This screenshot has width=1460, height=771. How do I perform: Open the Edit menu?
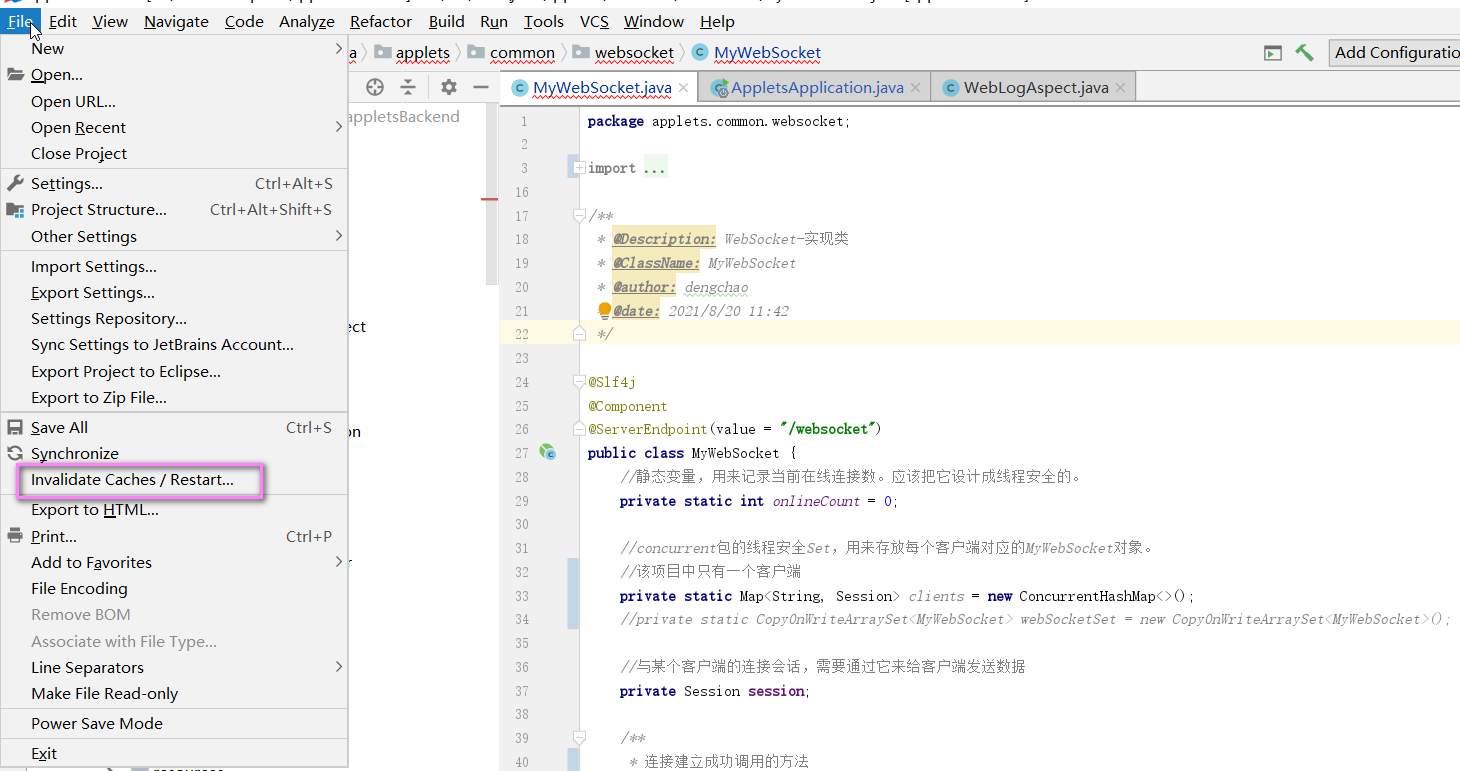[63, 21]
